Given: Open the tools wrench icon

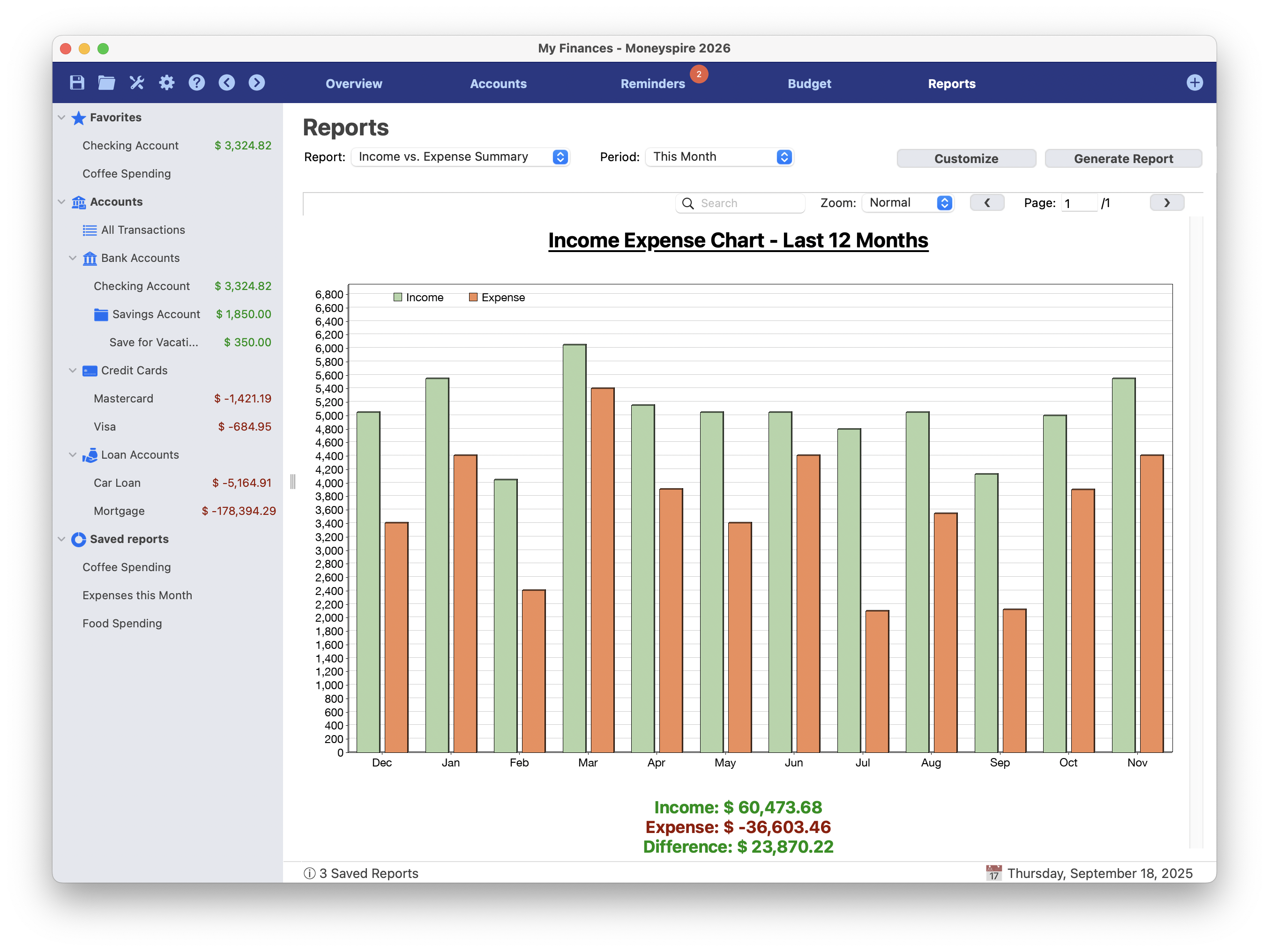Looking at the screenshot, I should (x=136, y=82).
